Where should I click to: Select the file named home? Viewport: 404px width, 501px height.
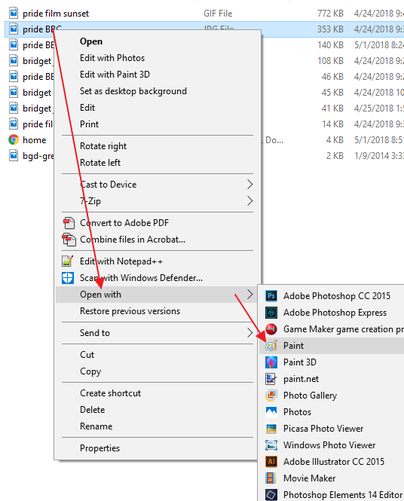[x=34, y=140]
